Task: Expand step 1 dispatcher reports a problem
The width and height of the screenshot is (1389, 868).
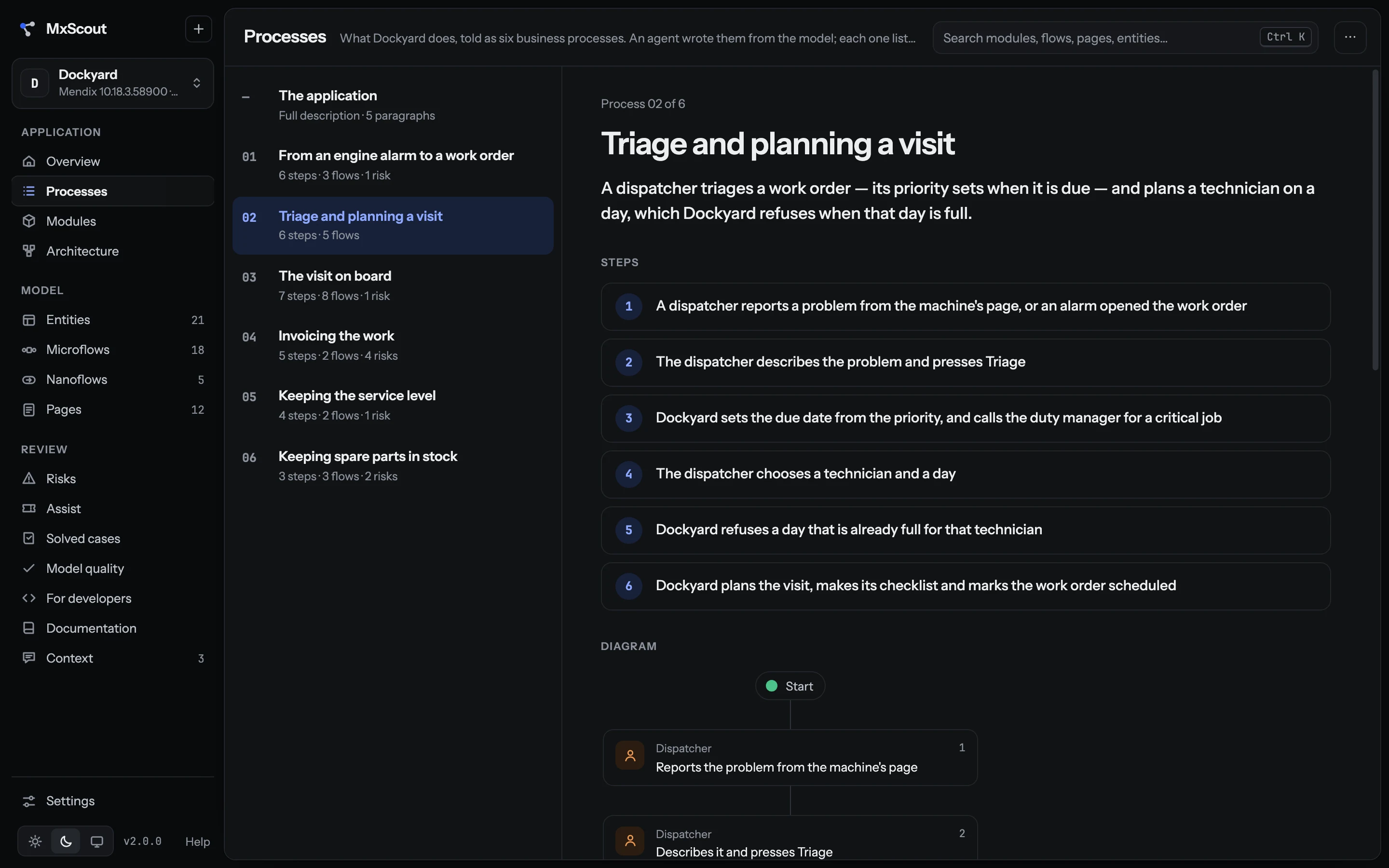Action: (x=966, y=307)
